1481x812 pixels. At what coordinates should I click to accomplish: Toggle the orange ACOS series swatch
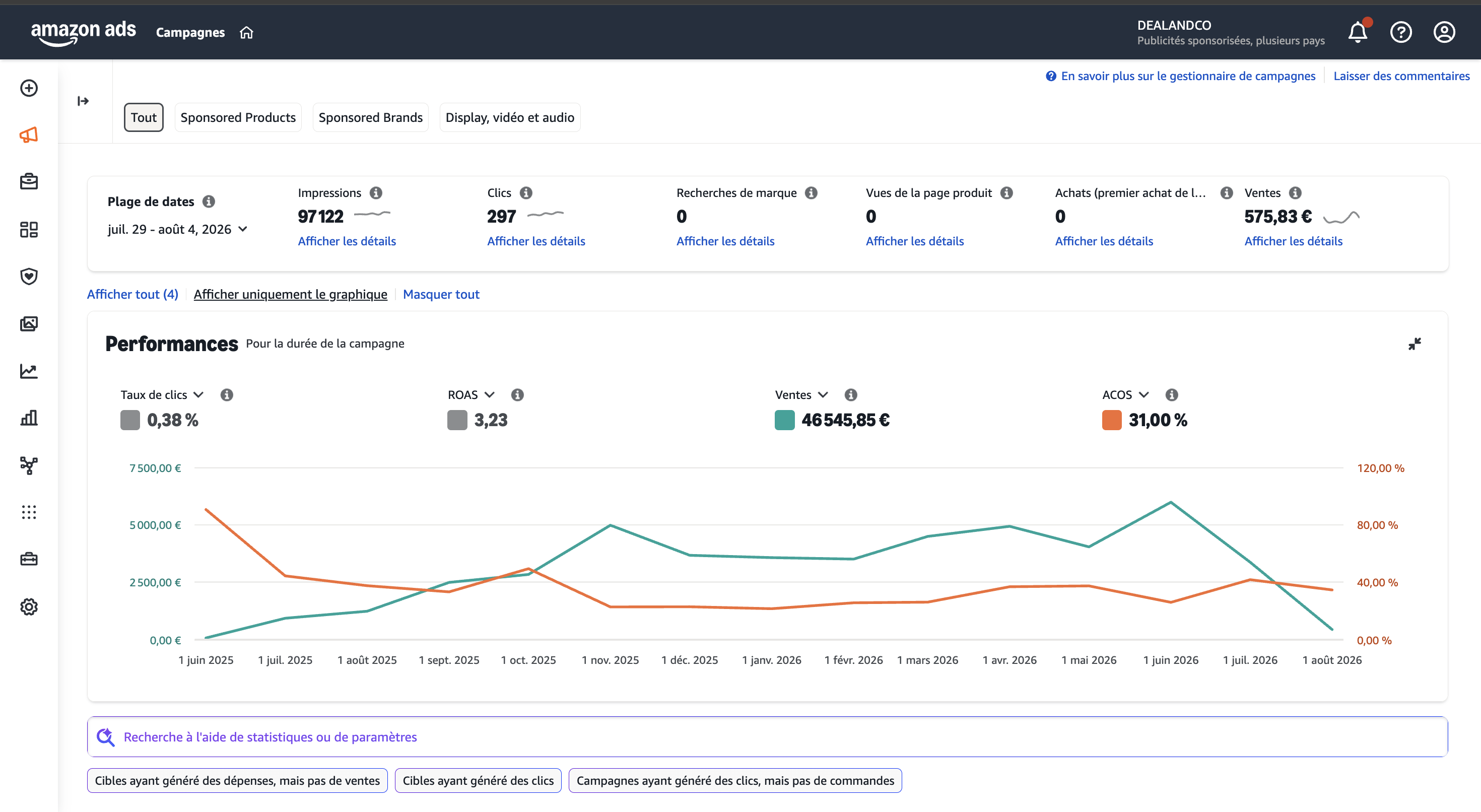pos(1112,420)
